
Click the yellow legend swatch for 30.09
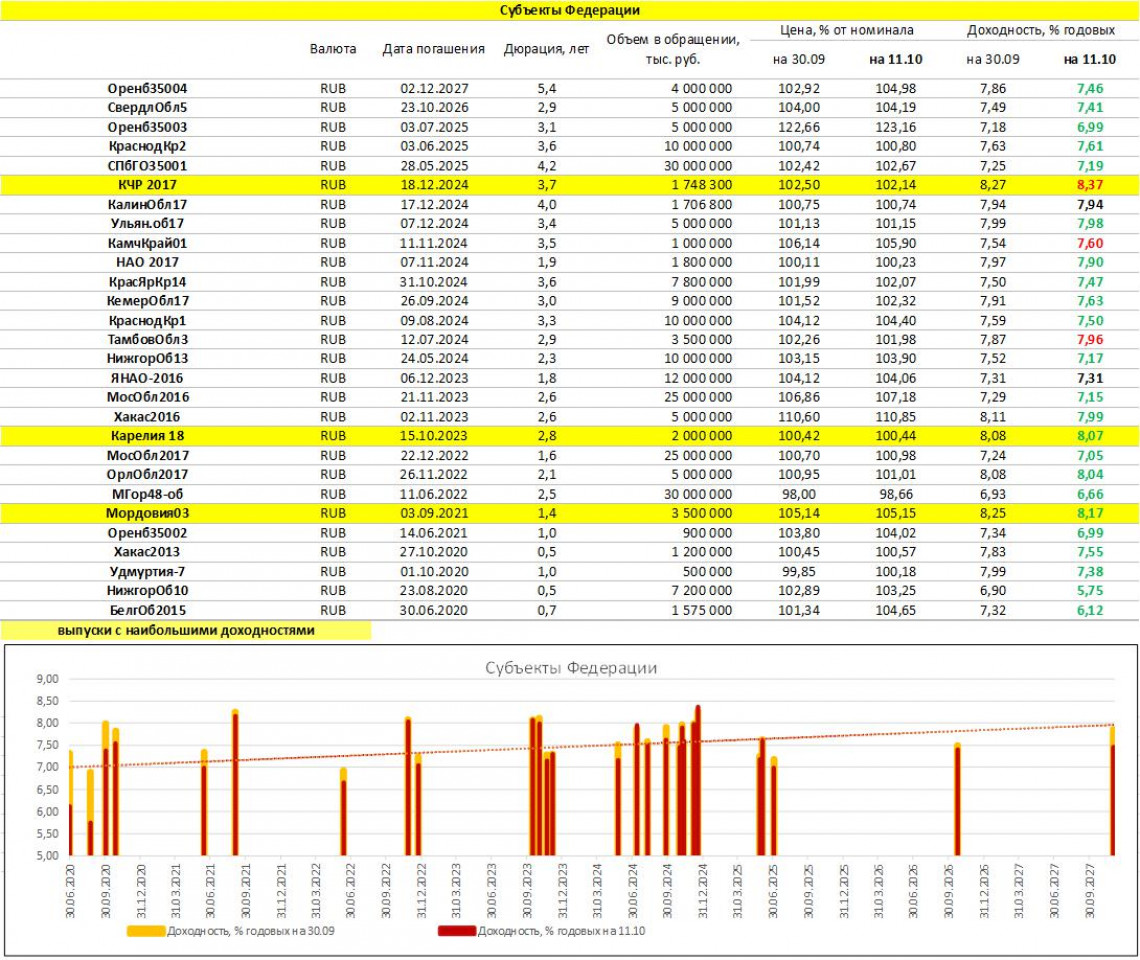145,930
